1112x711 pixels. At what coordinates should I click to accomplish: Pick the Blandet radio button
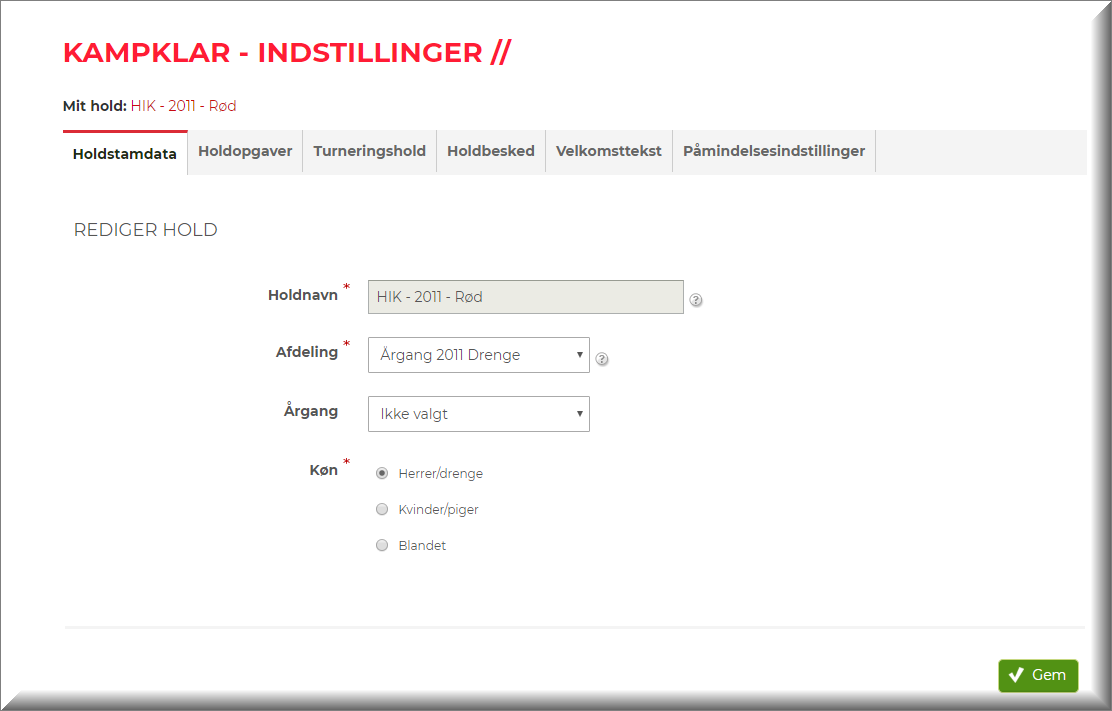click(x=382, y=546)
